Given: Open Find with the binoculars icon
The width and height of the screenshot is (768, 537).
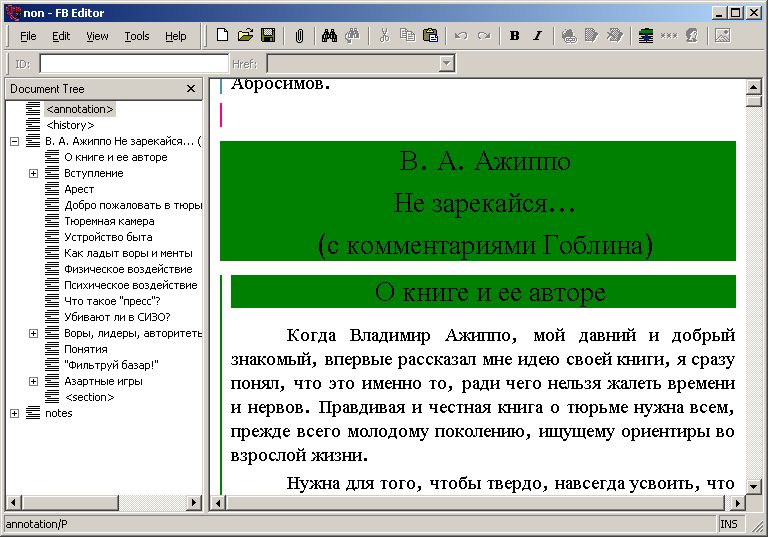Looking at the screenshot, I should pos(329,35).
